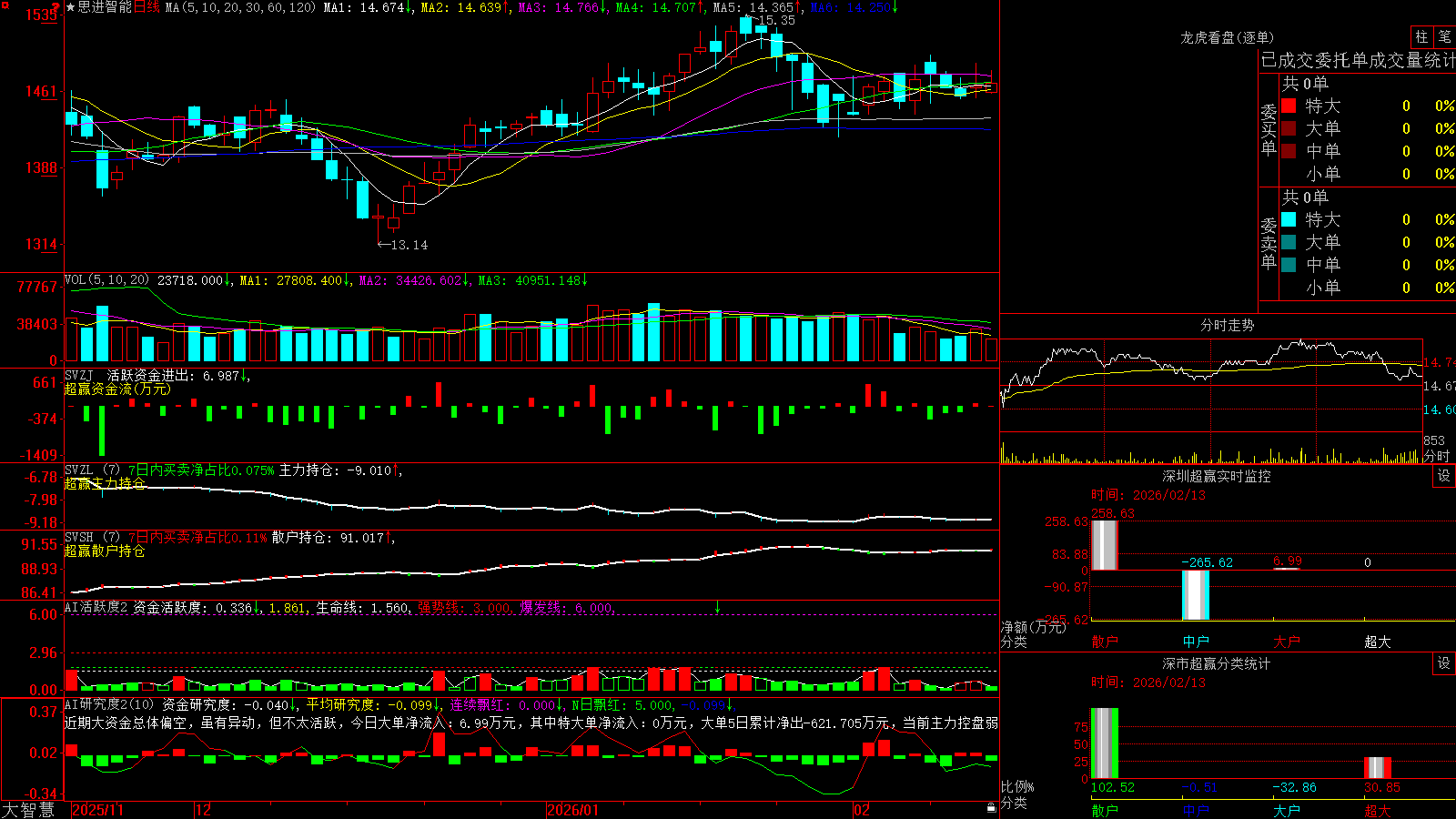
Task: Click the 超赢主力持仓 yellow label
Action: click(x=105, y=483)
